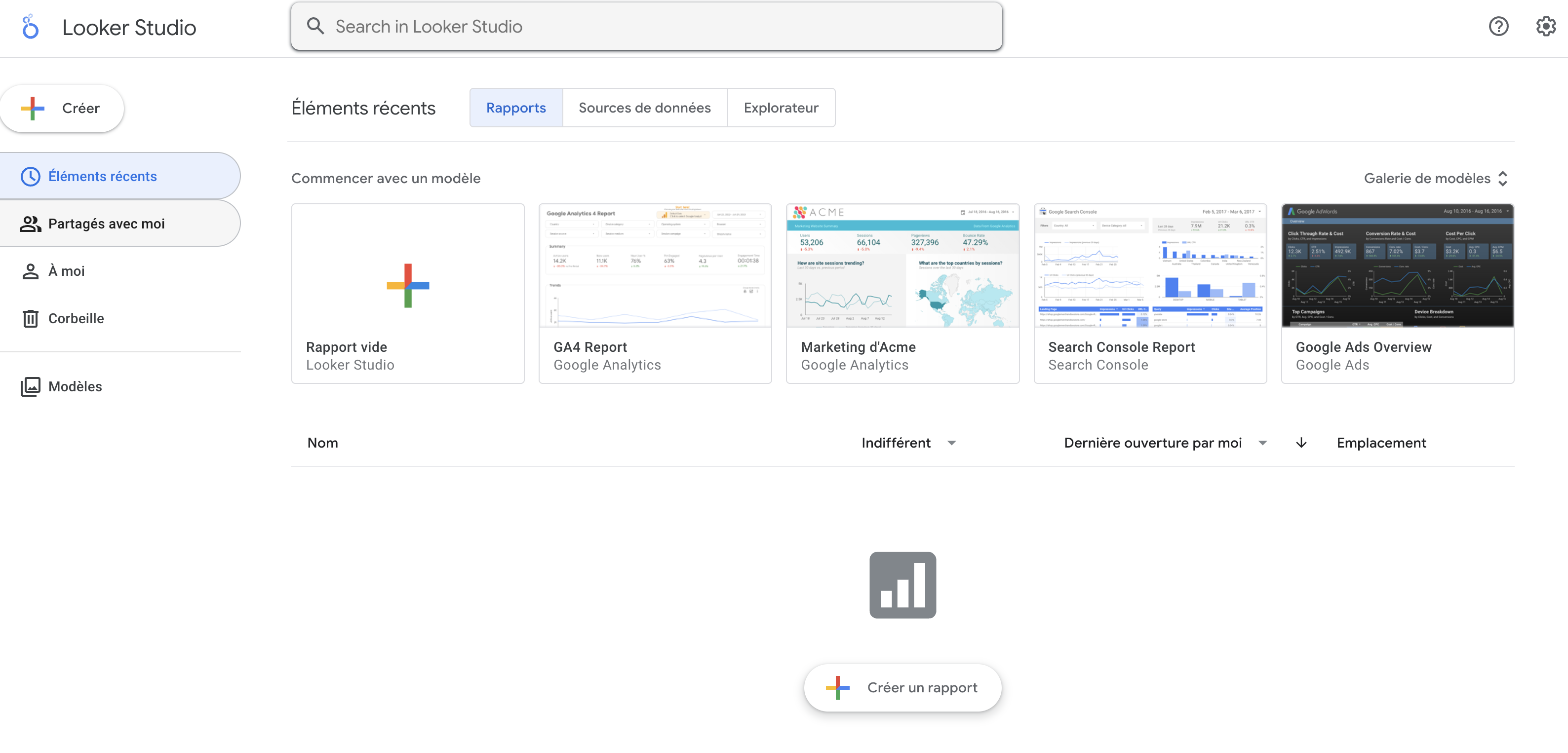Click the Looker Studio logo icon
The width and height of the screenshot is (1568, 753).
click(x=30, y=27)
